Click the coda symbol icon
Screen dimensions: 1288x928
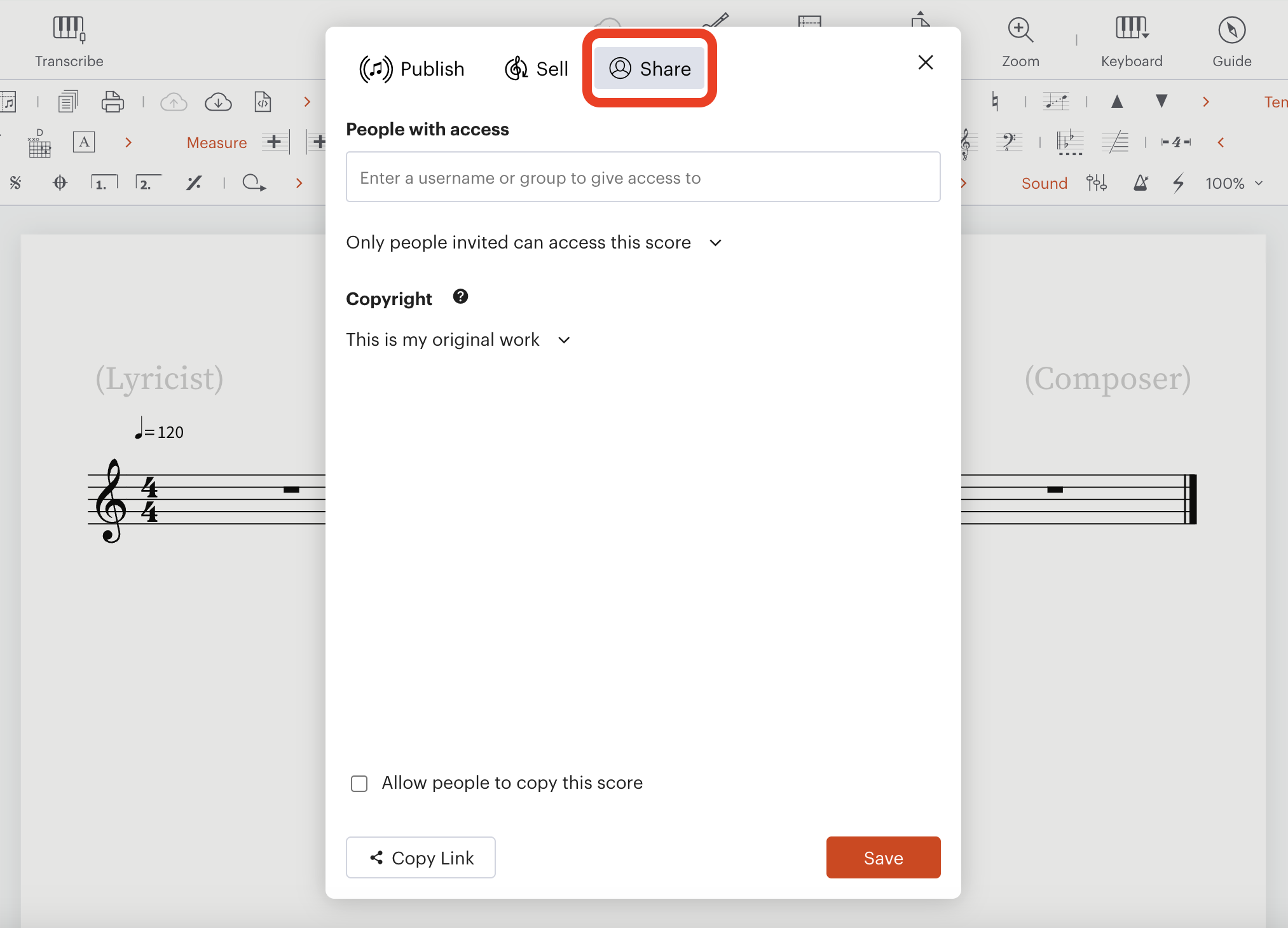click(60, 183)
